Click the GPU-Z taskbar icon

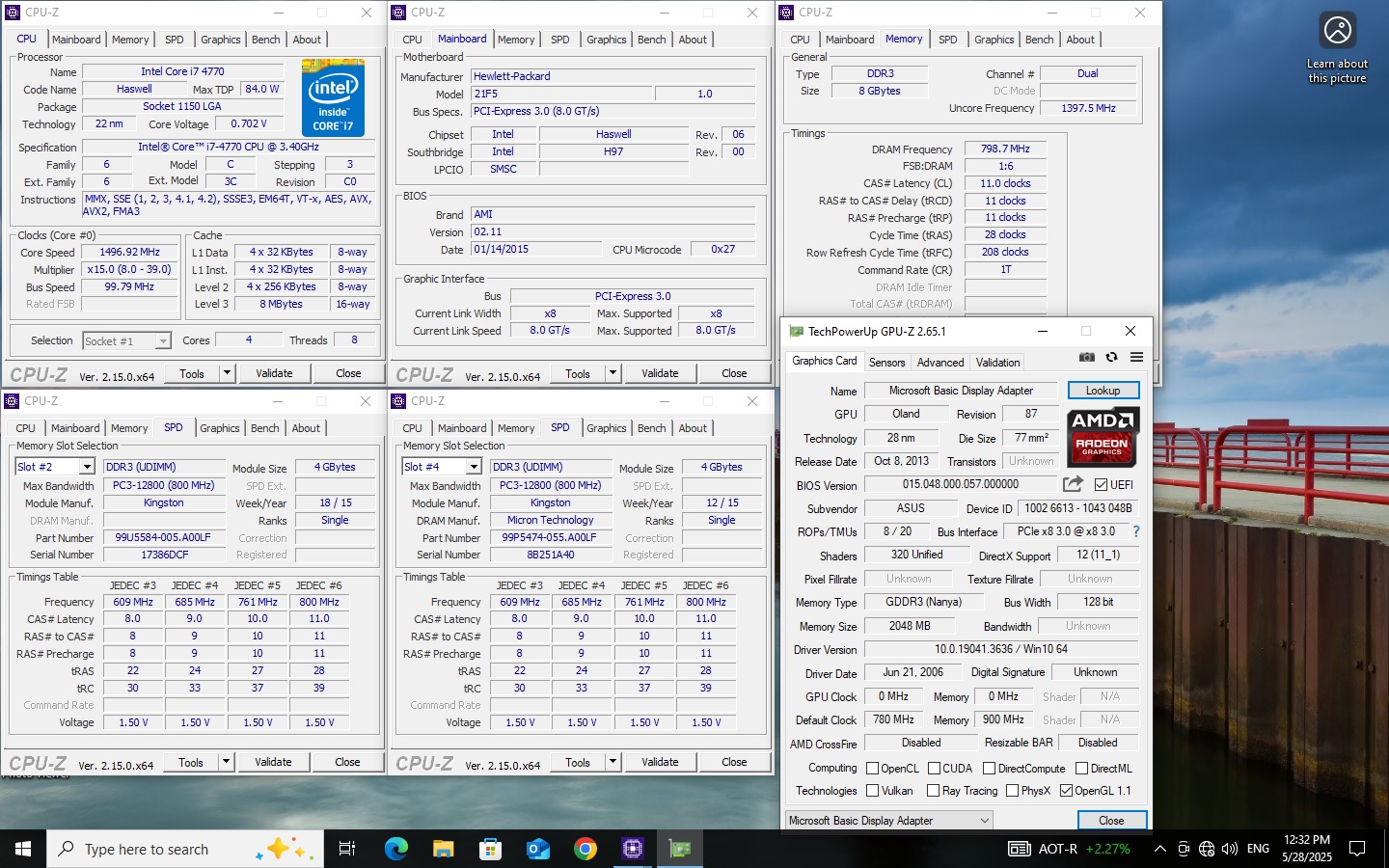click(680, 849)
